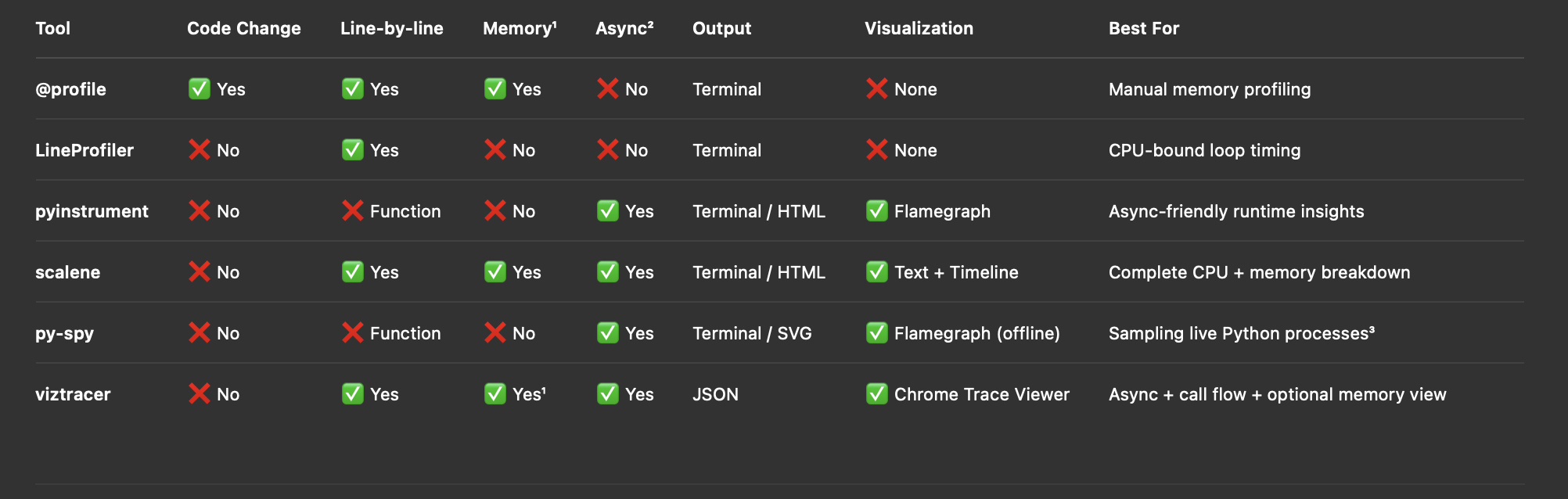This screenshot has height=499, width=1568.
Task: Select the scalene tool name
Action: [x=68, y=272]
